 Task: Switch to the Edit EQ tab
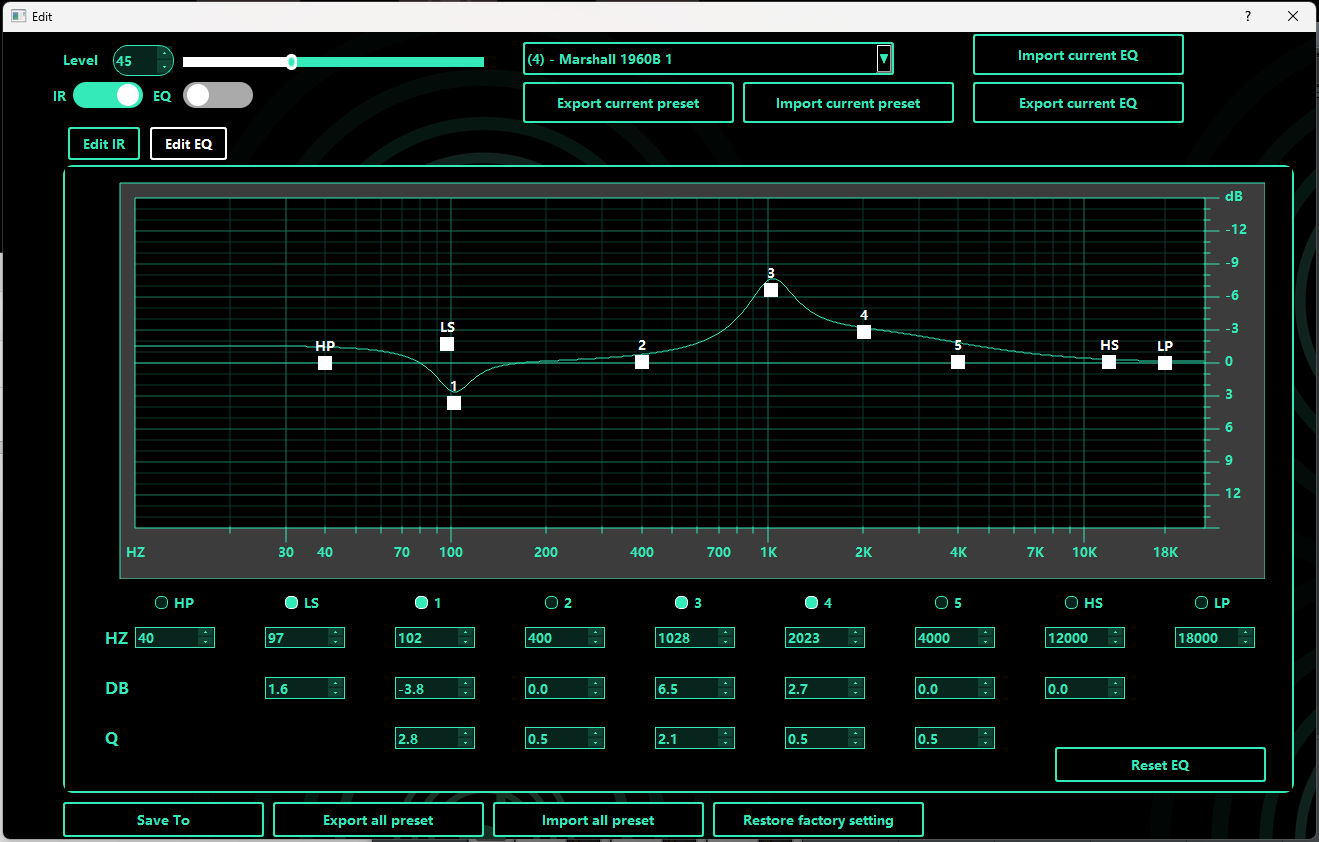189,144
